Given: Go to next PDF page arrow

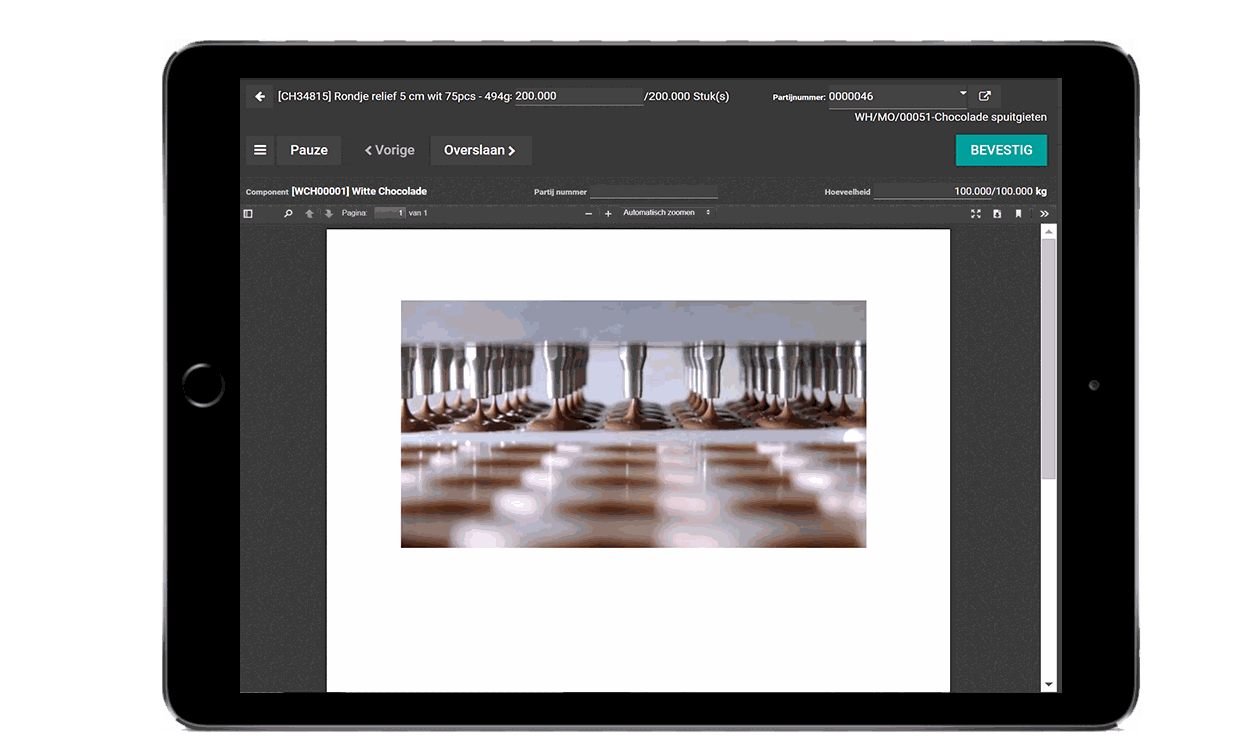Looking at the screenshot, I should click(x=328, y=213).
